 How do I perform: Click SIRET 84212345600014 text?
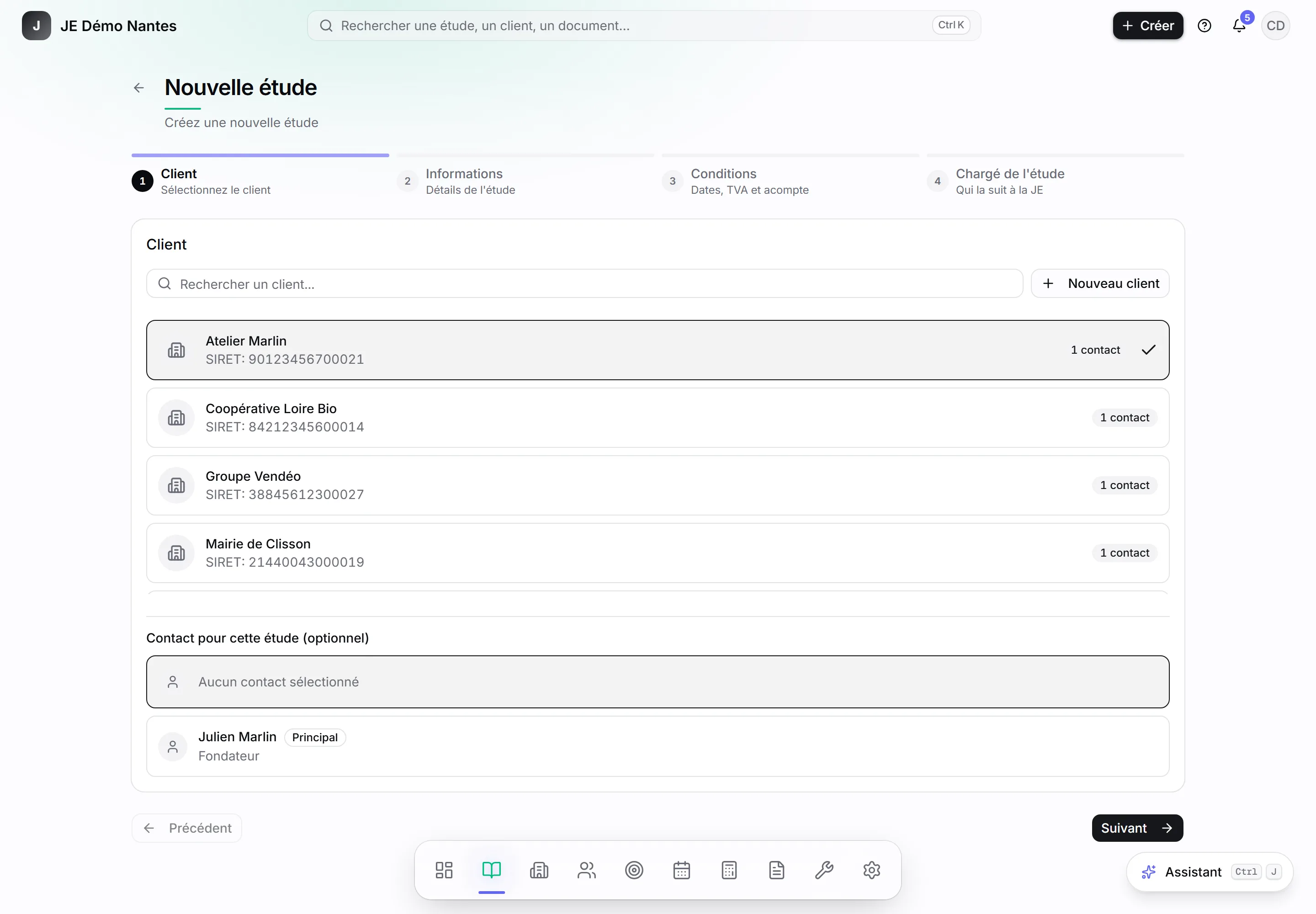pyautogui.click(x=285, y=427)
